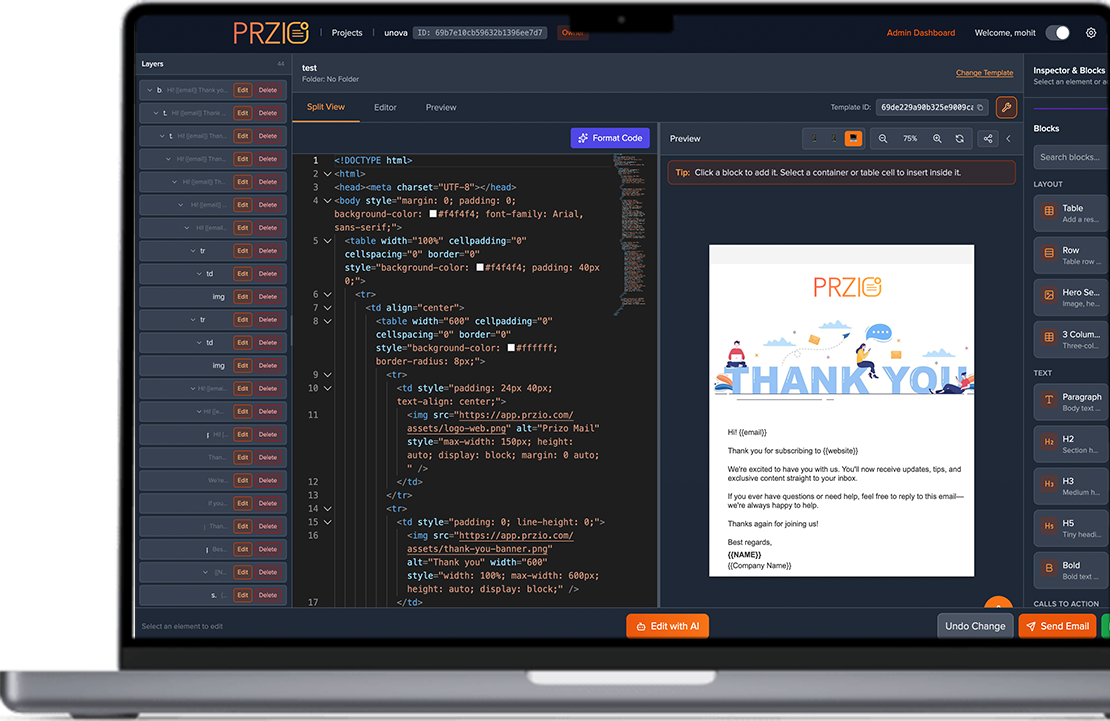The width and height of the screenshot is (1110, 721).
Task: Click the wrench settings icon beside Template ID
Action: (x=1006, y=107)
